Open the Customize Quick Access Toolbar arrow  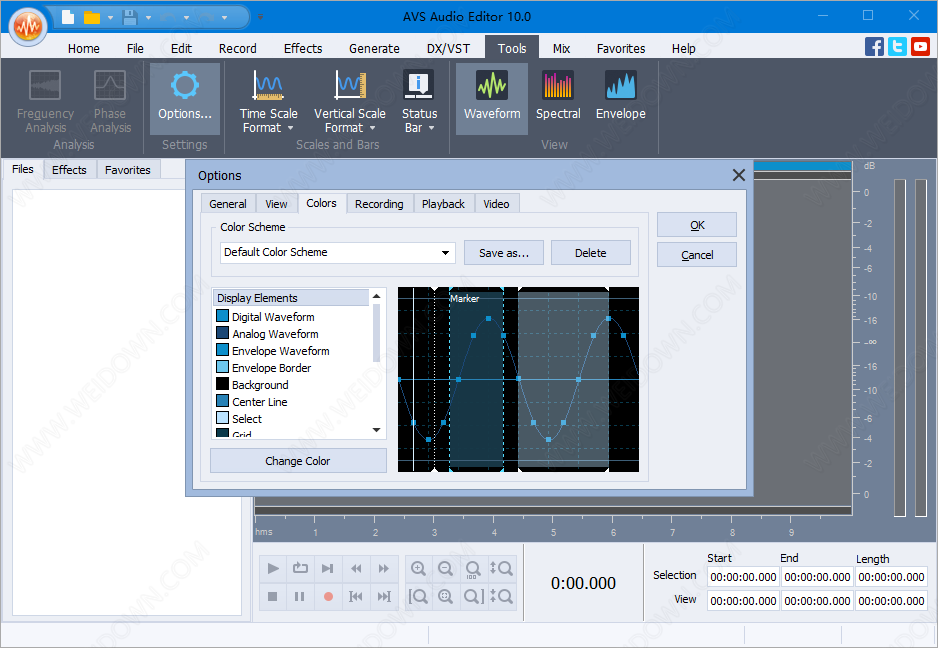pyautogui.click(x=260, y=17)
